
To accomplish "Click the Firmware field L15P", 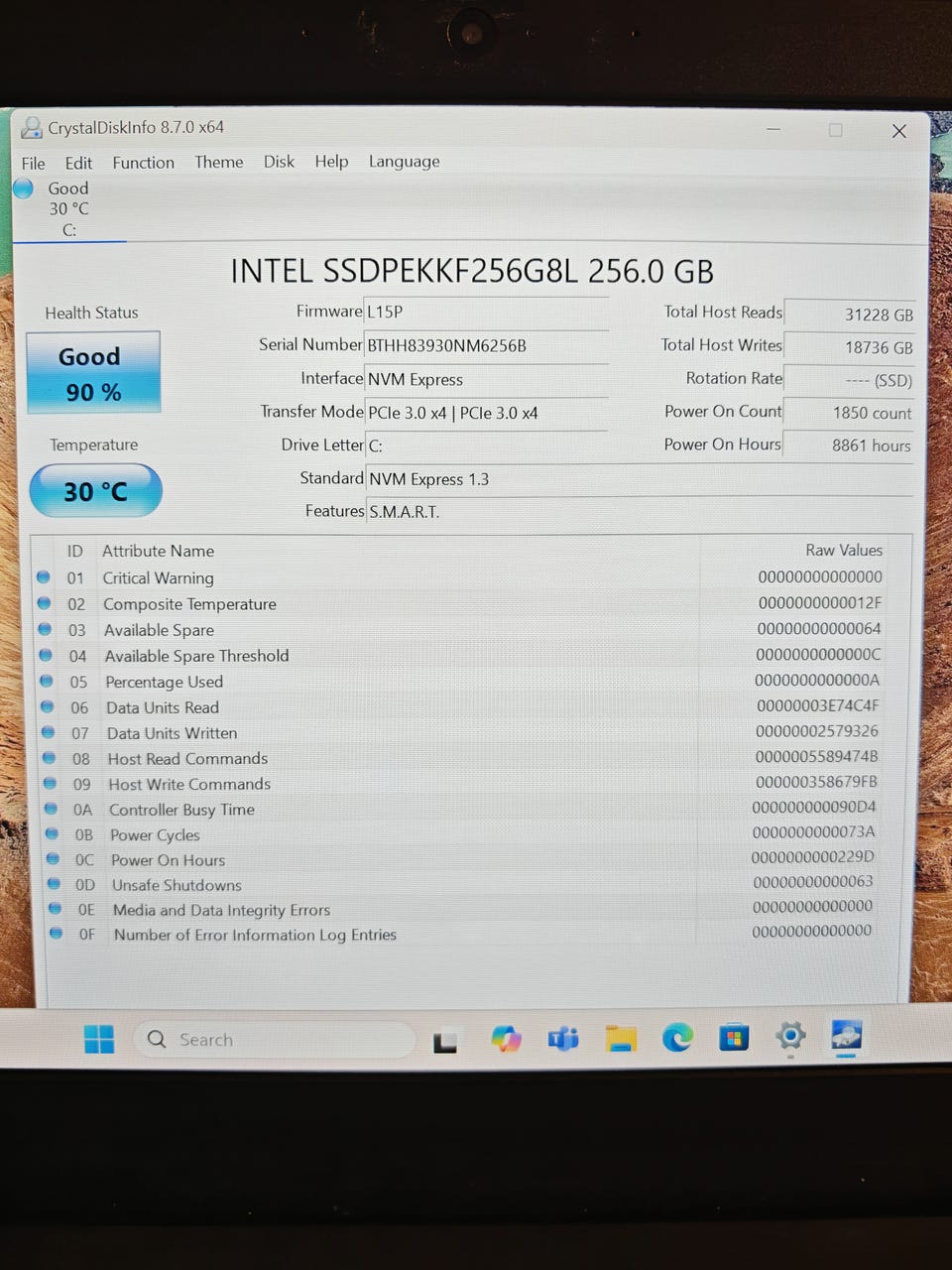I will [x=486, y=312].
